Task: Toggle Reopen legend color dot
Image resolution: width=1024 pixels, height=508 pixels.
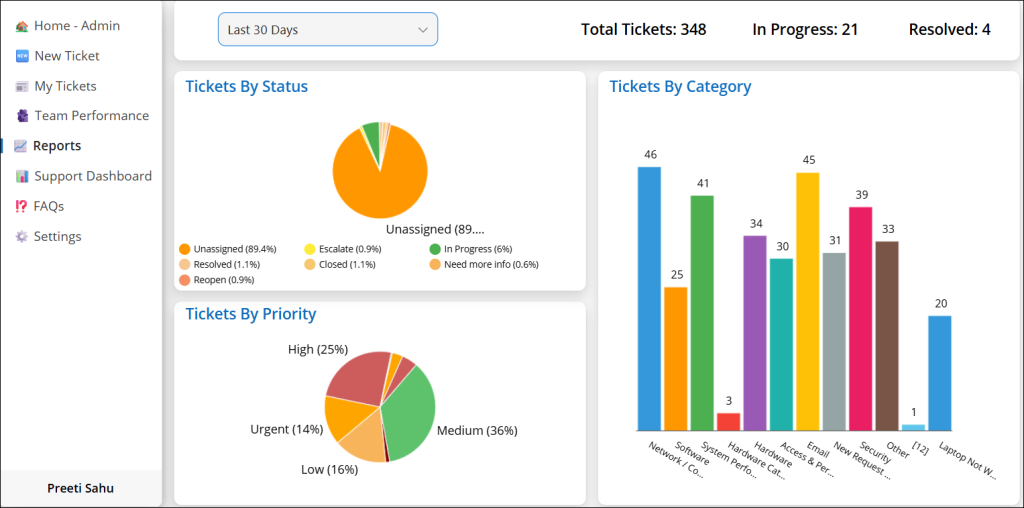Action: pos(184,280)
